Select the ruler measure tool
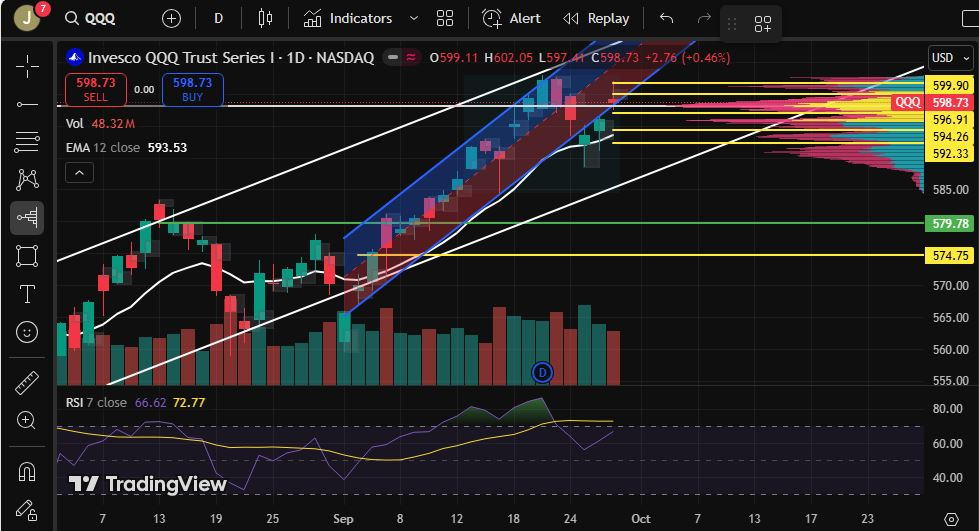Screen dimensions: 979x531 27,382
